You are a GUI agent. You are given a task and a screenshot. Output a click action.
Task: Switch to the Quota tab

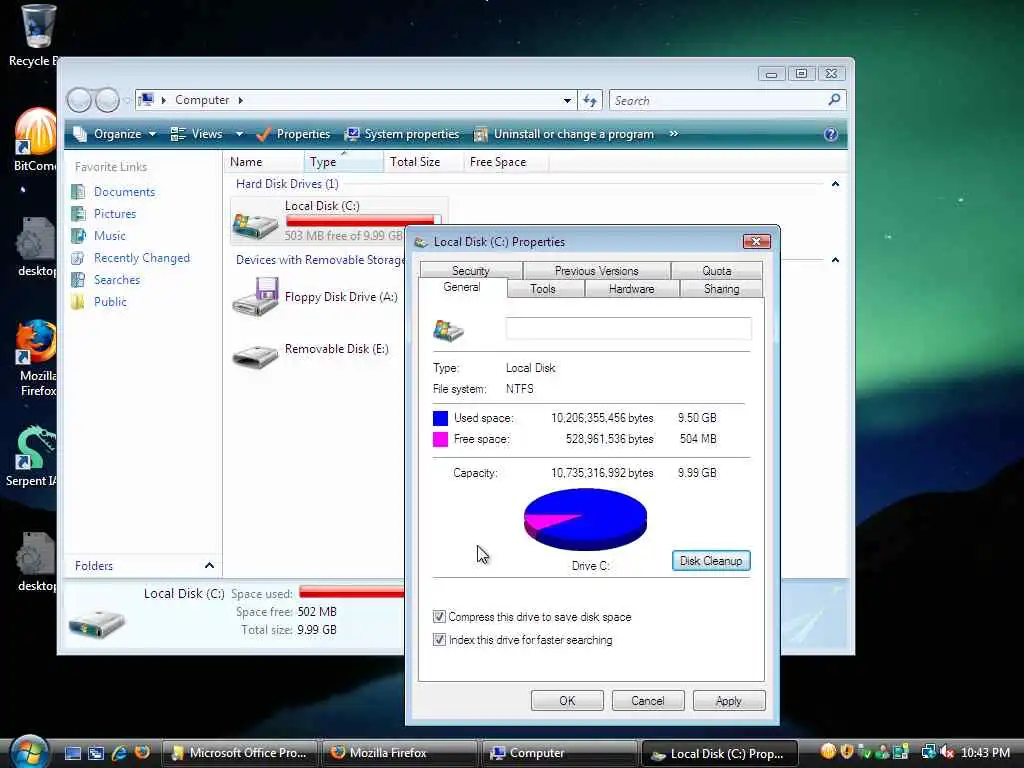[716, 270]
